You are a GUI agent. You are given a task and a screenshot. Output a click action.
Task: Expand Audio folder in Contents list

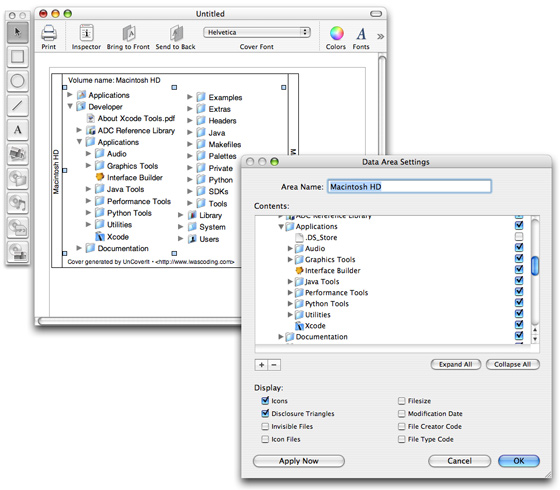(x=290, y=248)
